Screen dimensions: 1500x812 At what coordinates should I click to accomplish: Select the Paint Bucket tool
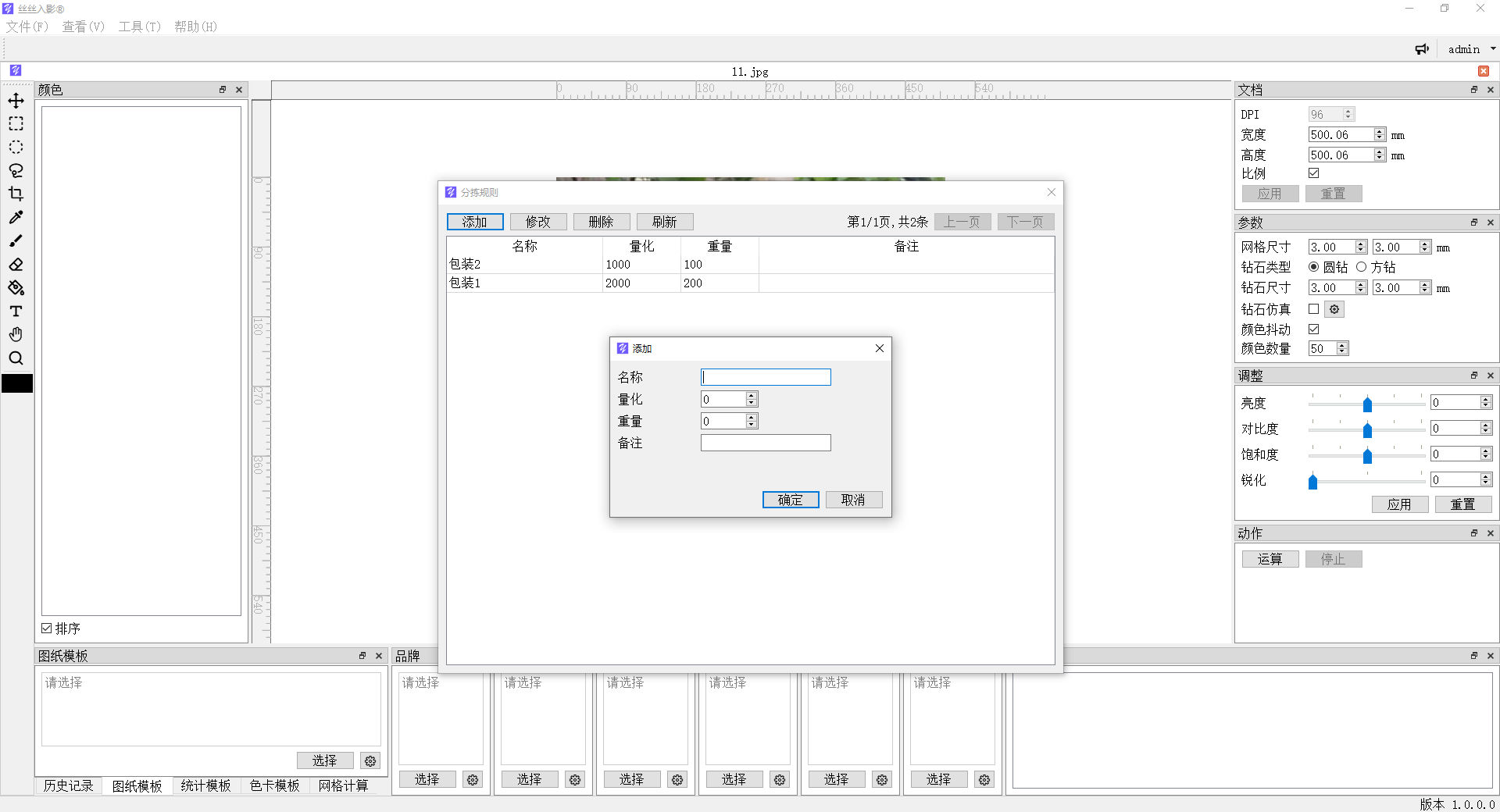coord(16,288)
